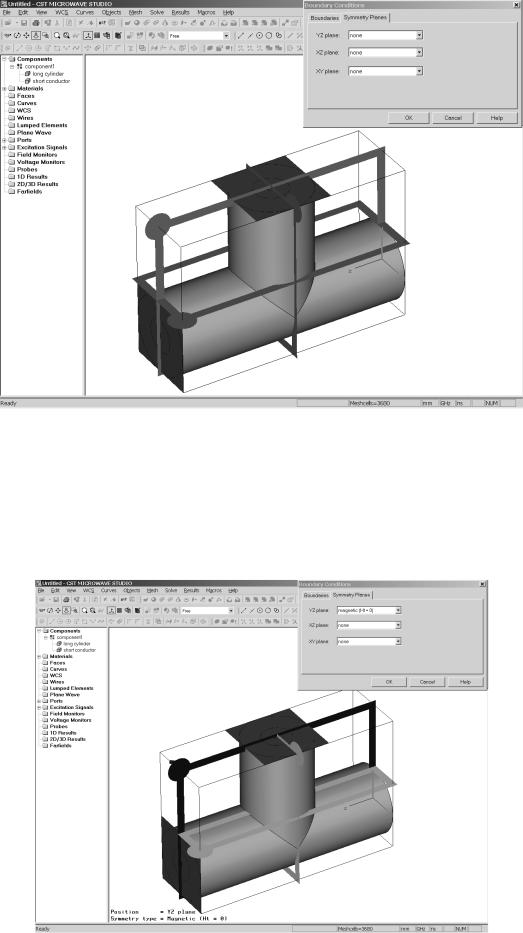Expand Ports folder in upper window tree
The width and height of the screenshot is (523, 933).
pos(5,140)
